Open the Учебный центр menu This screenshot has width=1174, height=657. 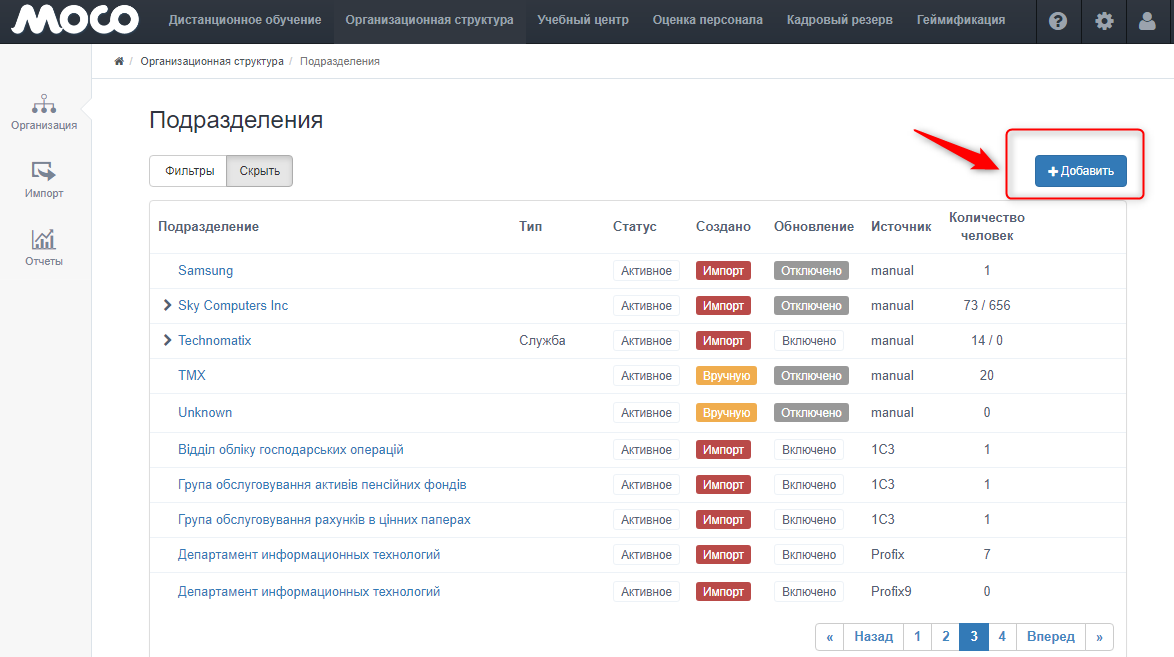pyautogui.click(x=583, y=20)
